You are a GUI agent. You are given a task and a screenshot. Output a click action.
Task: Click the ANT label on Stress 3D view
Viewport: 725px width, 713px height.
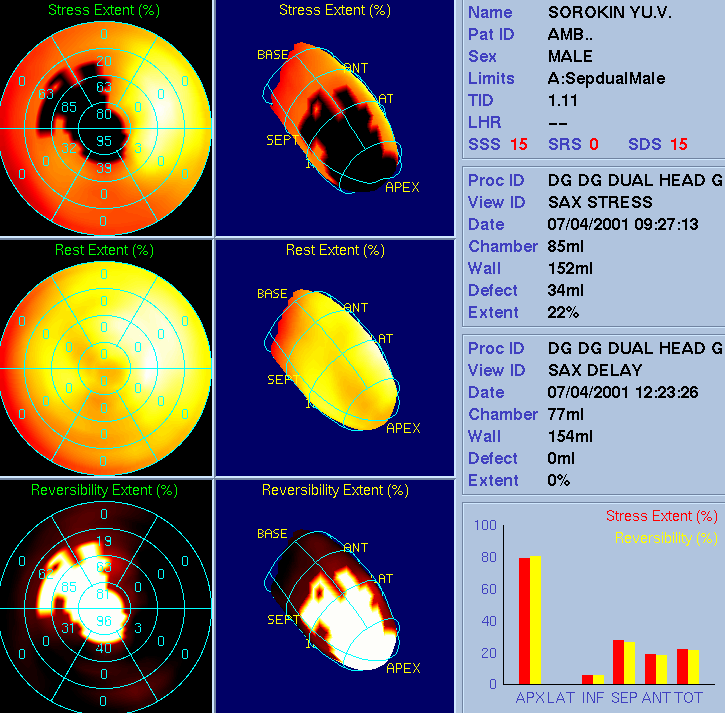click(356, 68)
